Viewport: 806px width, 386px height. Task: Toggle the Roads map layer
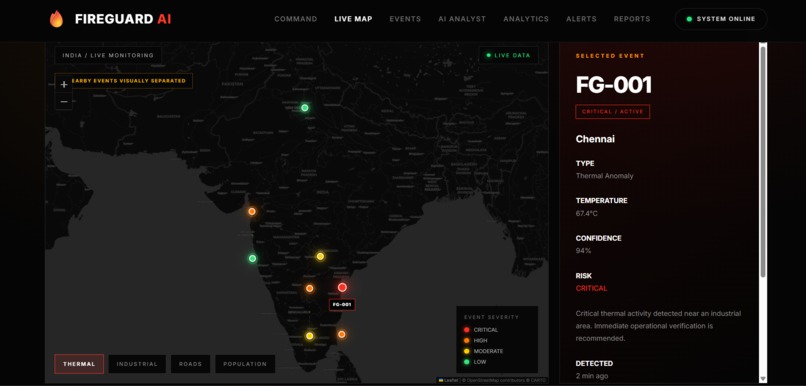(190, 364)
